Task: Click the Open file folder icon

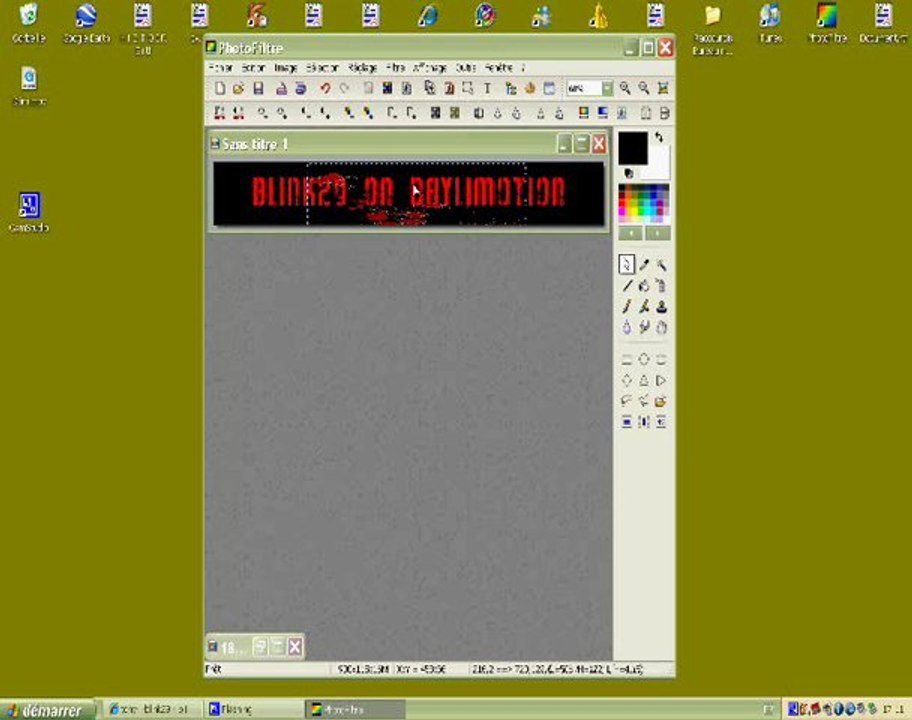Action: [x=238, y=88]
